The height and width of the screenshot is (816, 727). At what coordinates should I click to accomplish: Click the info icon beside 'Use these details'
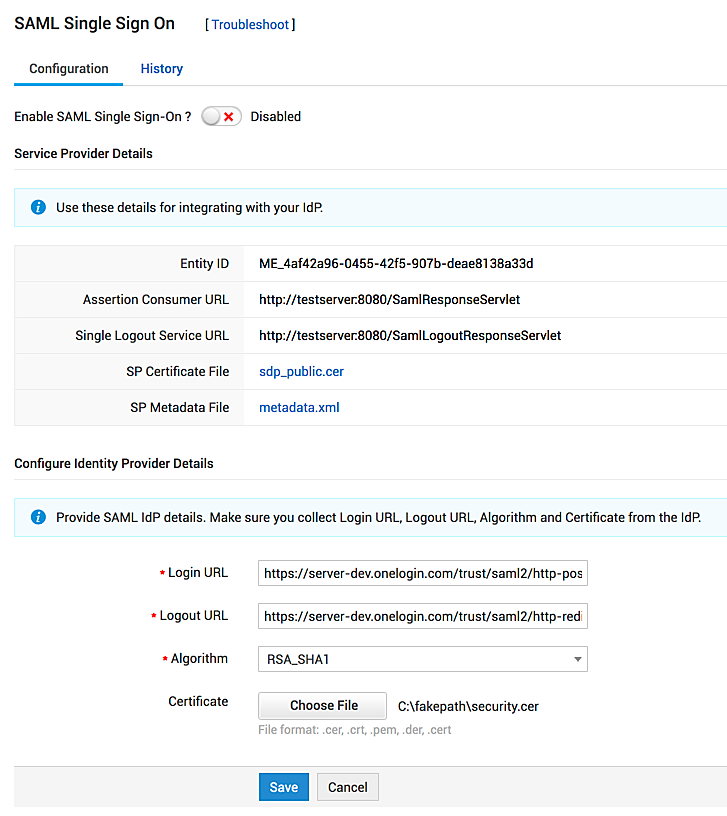tap(38, 208)
